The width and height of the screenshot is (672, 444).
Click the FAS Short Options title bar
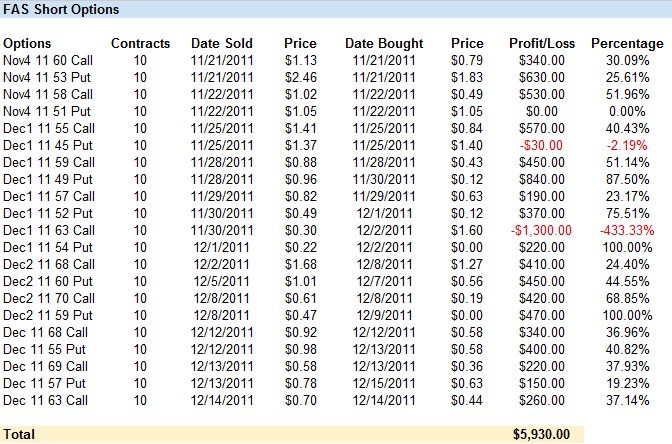click(62, 10)
